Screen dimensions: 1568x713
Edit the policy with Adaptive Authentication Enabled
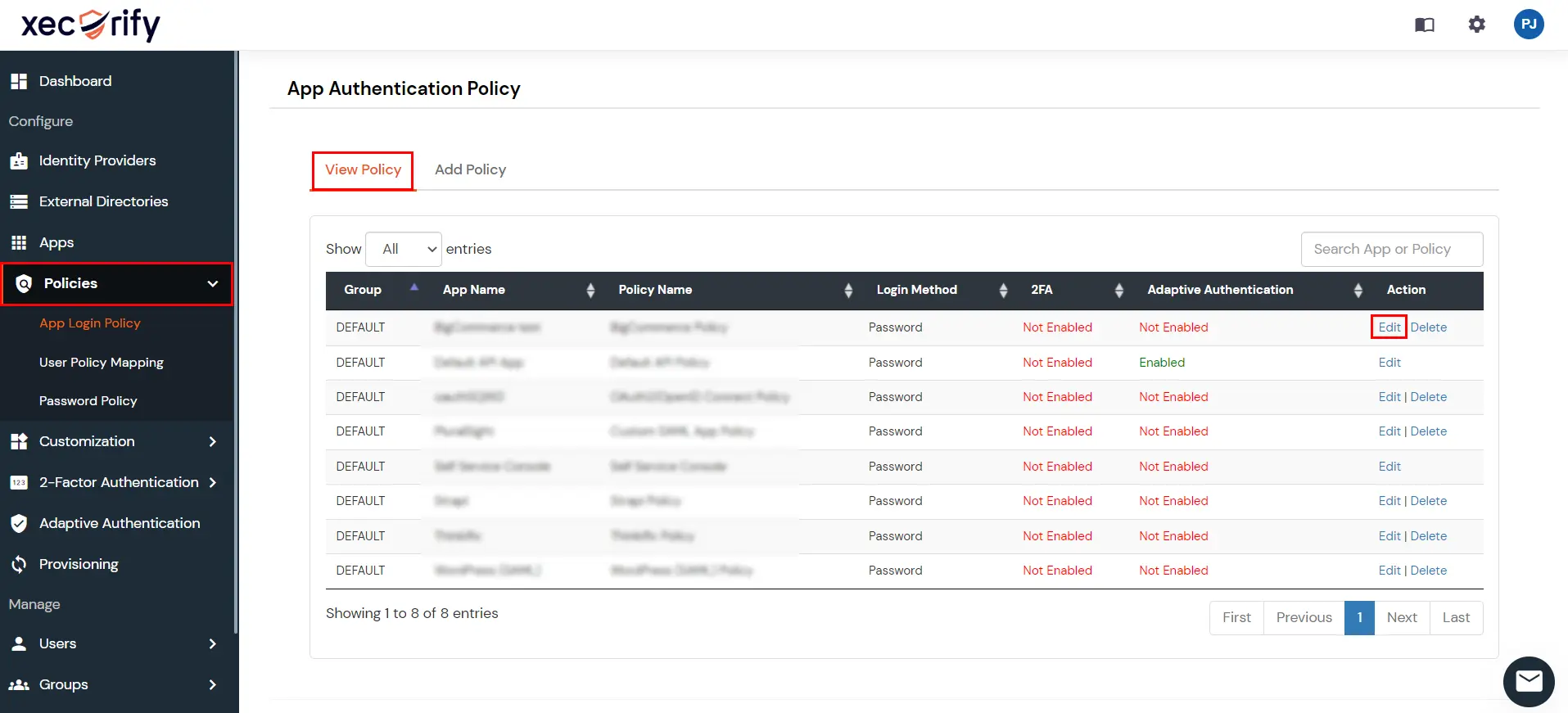(x=1390, y=362)
